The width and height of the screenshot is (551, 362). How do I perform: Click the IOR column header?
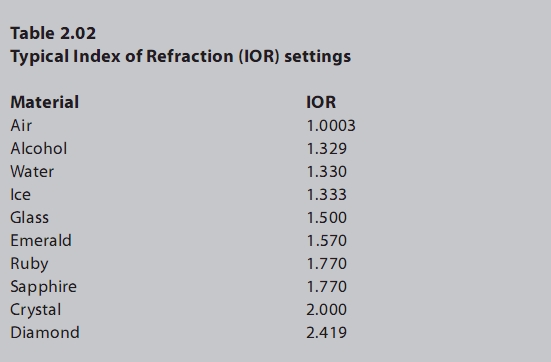pos(321,102)
